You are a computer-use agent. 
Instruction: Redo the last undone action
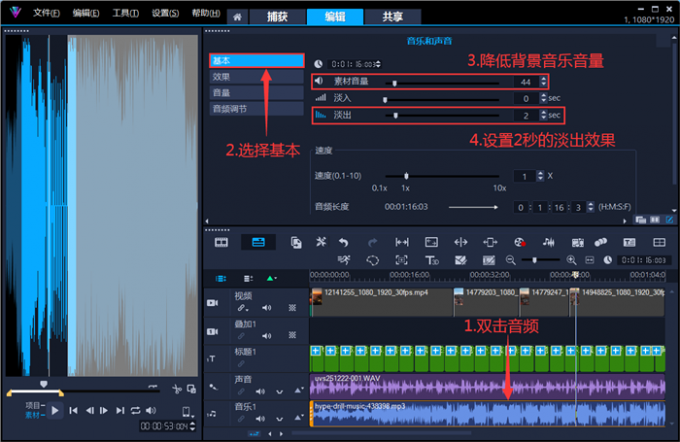pyautogui.click(x=373, y=242)
